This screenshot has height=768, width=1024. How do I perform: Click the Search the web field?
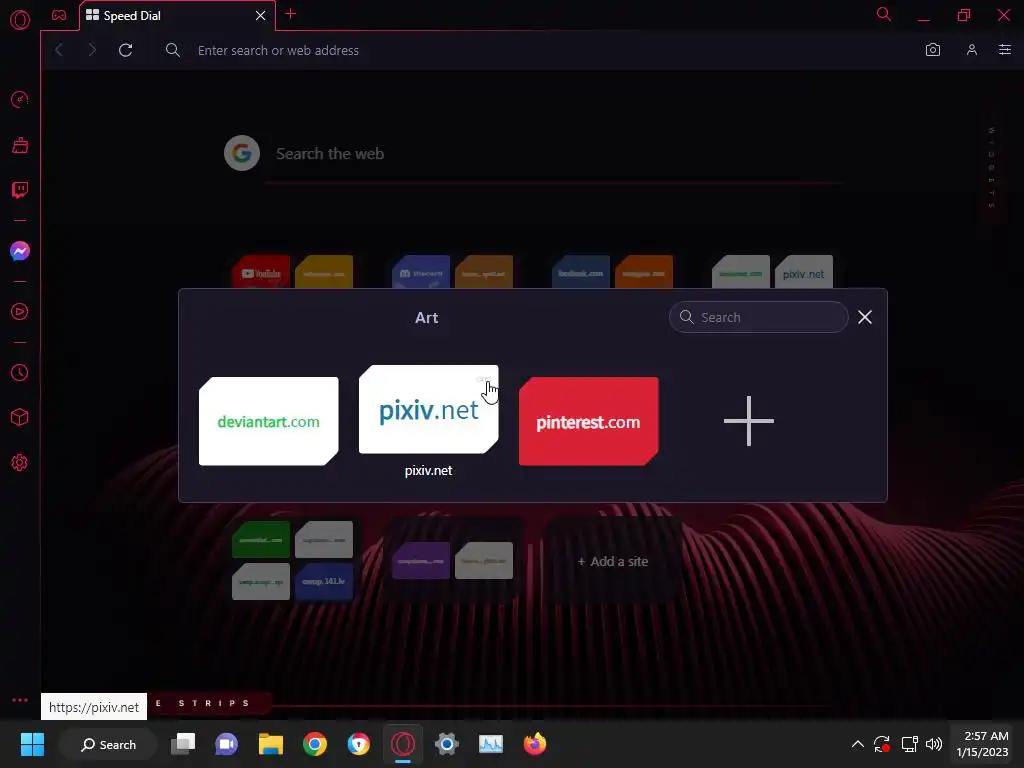(x=555, y=154)
